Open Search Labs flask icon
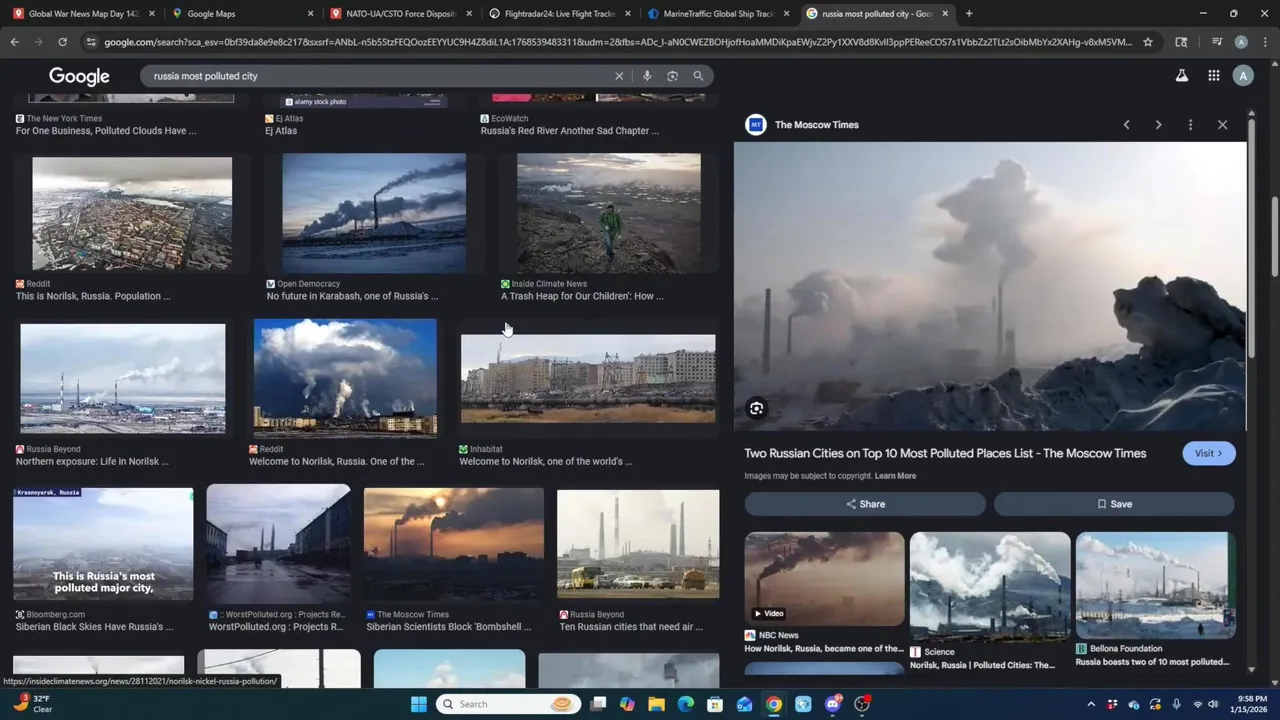Viewport: 1280px width, 720px height. (x=1182, y=76)
